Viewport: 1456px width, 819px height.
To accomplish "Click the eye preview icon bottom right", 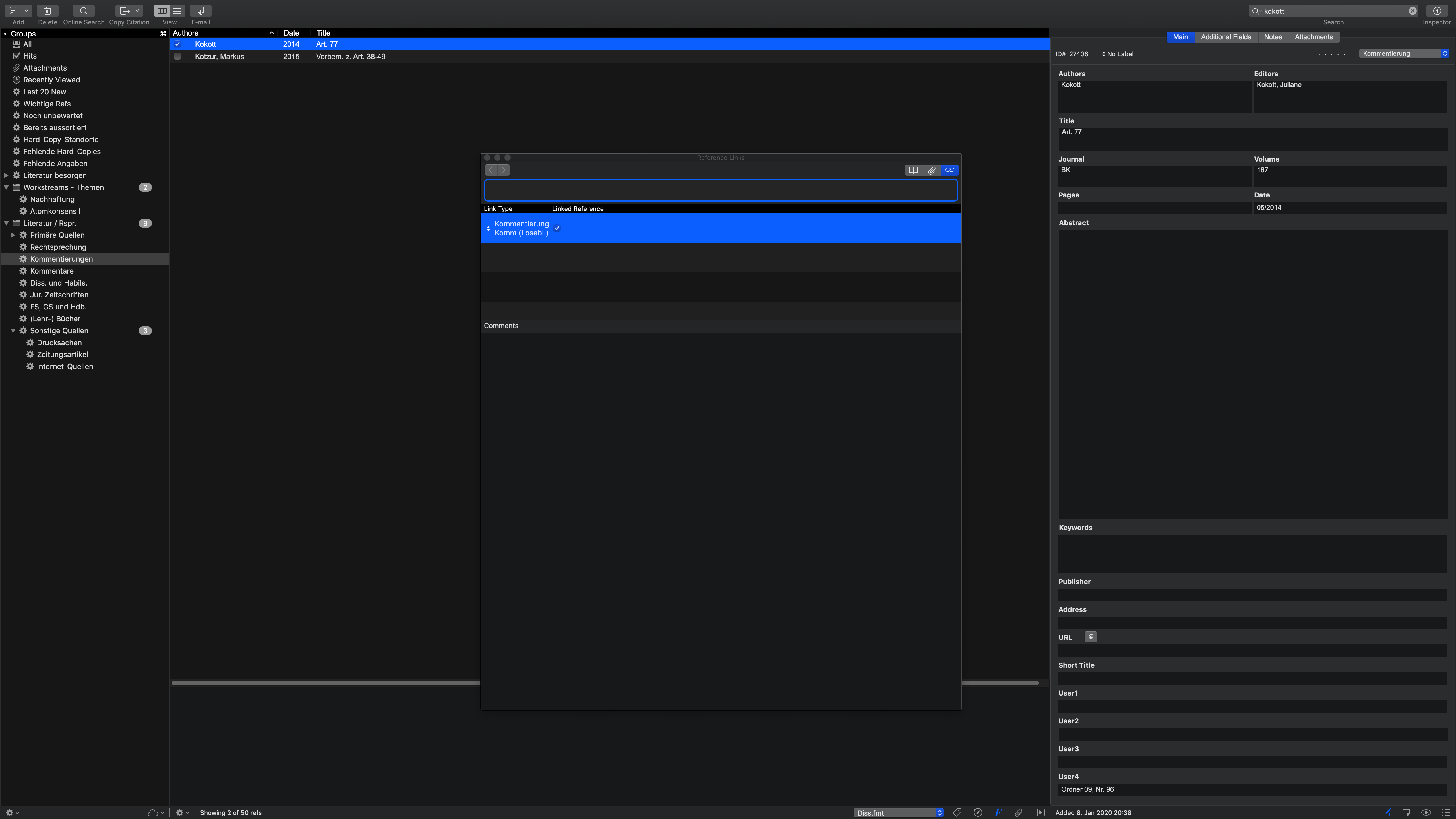I will [1426, 812].
